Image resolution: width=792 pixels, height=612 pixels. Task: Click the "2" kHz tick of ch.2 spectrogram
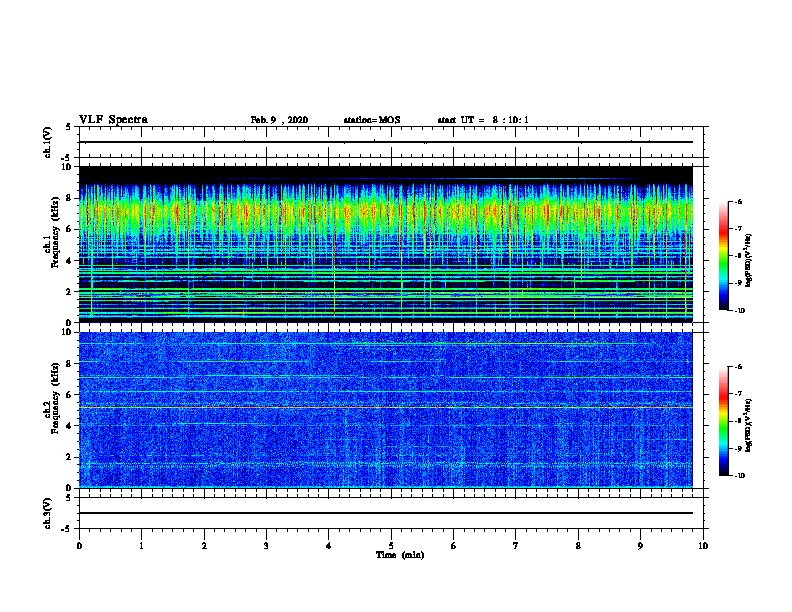[x=69, y=457]
